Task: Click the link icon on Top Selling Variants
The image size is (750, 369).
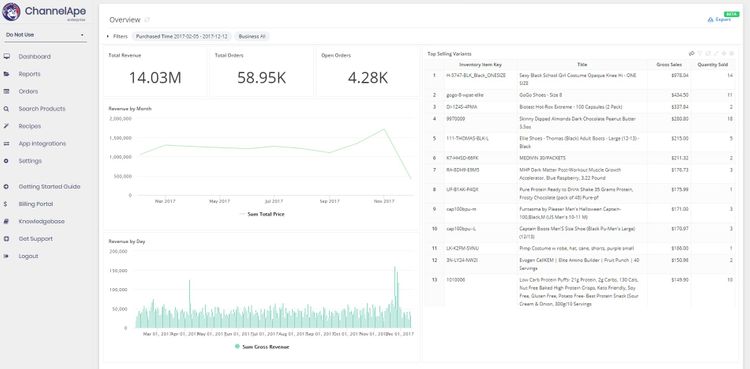Action: tap(691, 54)
